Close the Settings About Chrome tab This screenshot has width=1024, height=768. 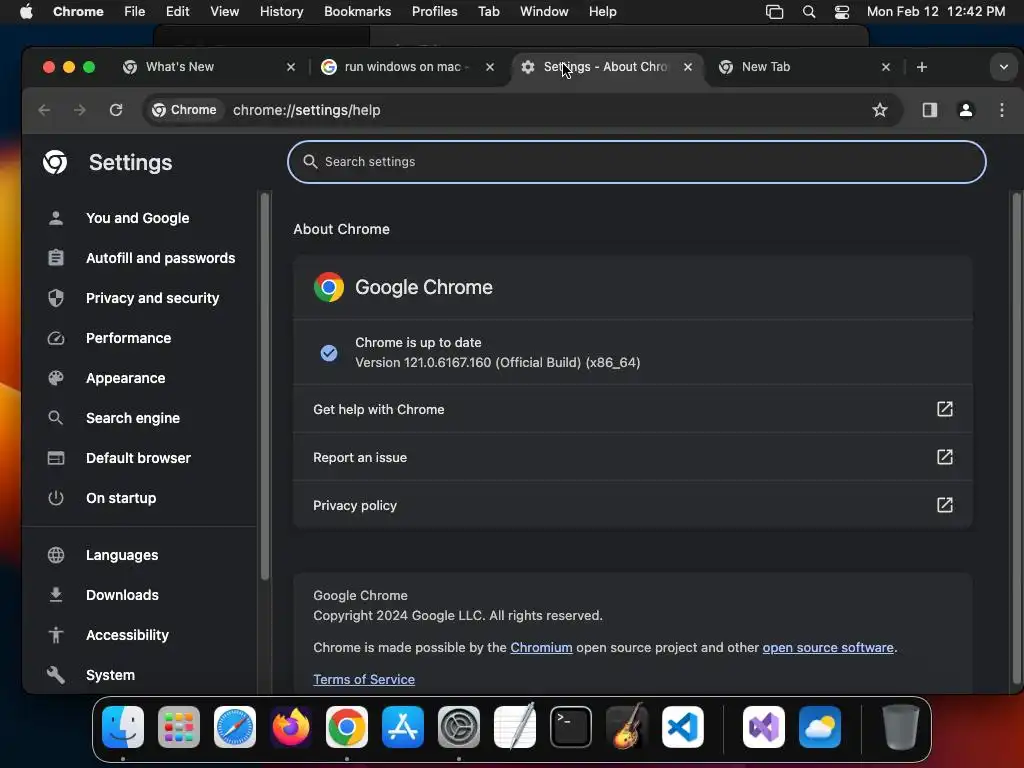pos(688,67)
